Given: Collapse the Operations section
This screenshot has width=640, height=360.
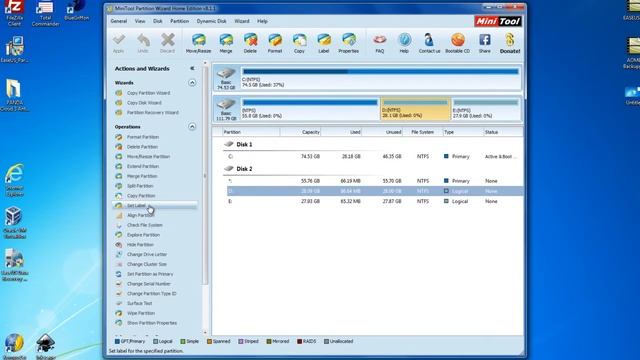Looking at the screenshot, I should [x=192, y=127].
